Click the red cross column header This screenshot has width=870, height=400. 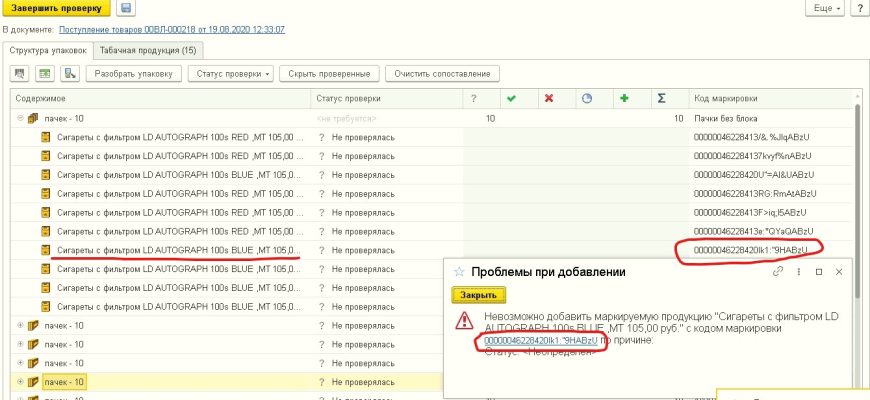pyautogui.click(x=548, y=98)
